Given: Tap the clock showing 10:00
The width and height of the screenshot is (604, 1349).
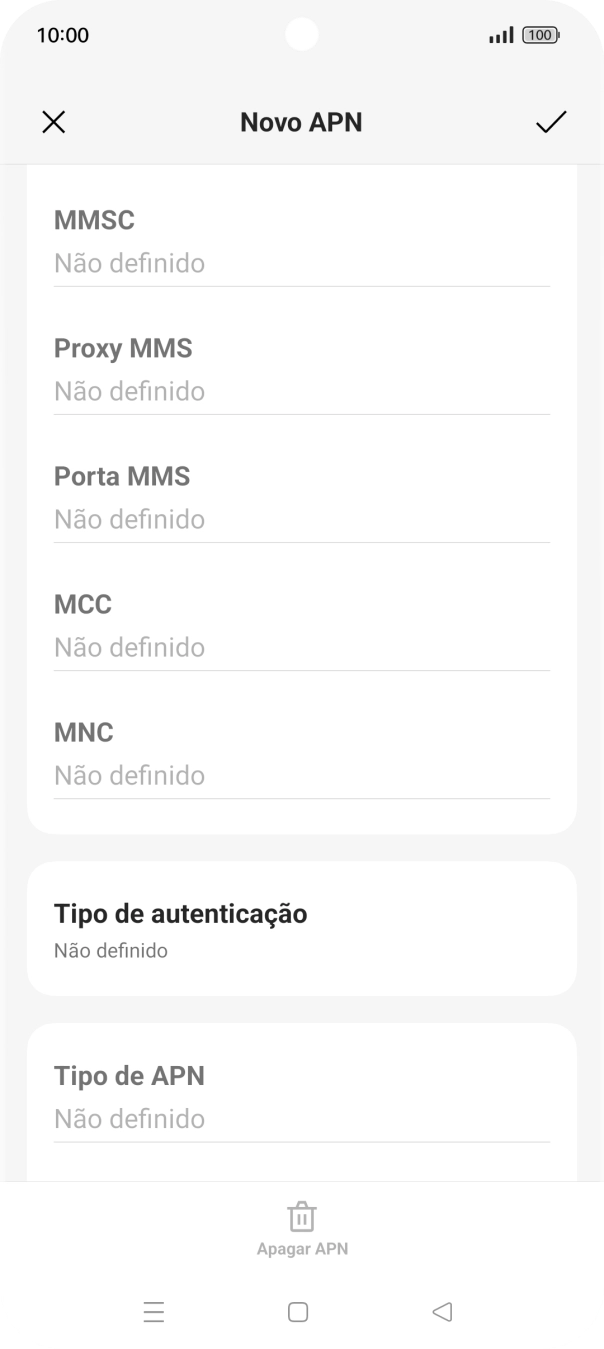Looking at the screenshot, I should point(62,35).
